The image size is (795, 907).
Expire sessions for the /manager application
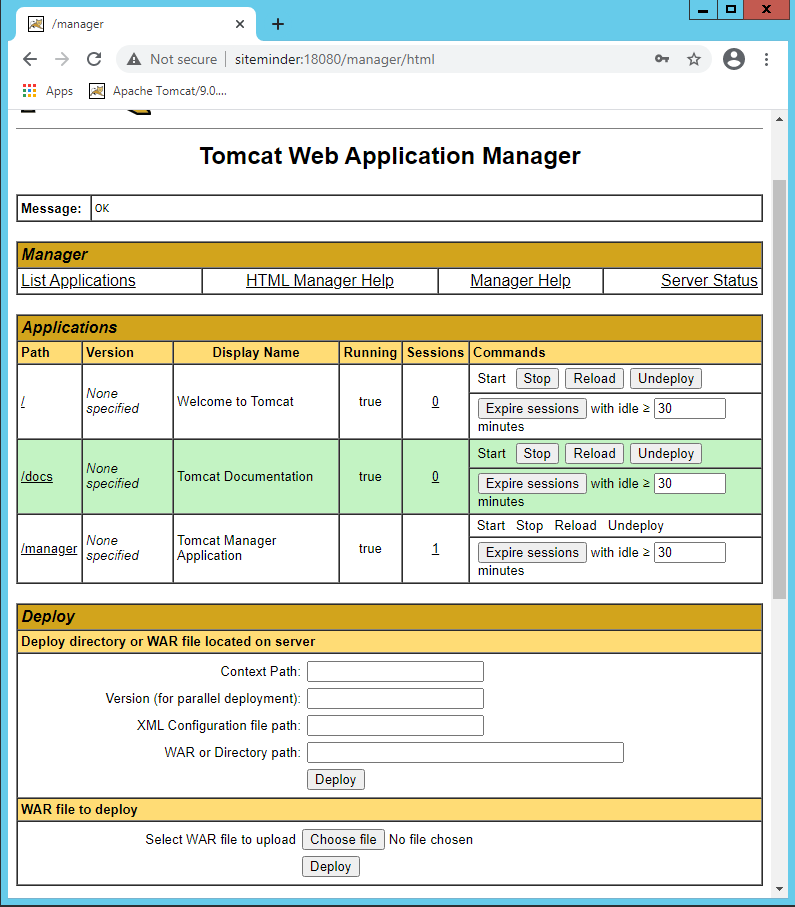[x=532, y=552]
